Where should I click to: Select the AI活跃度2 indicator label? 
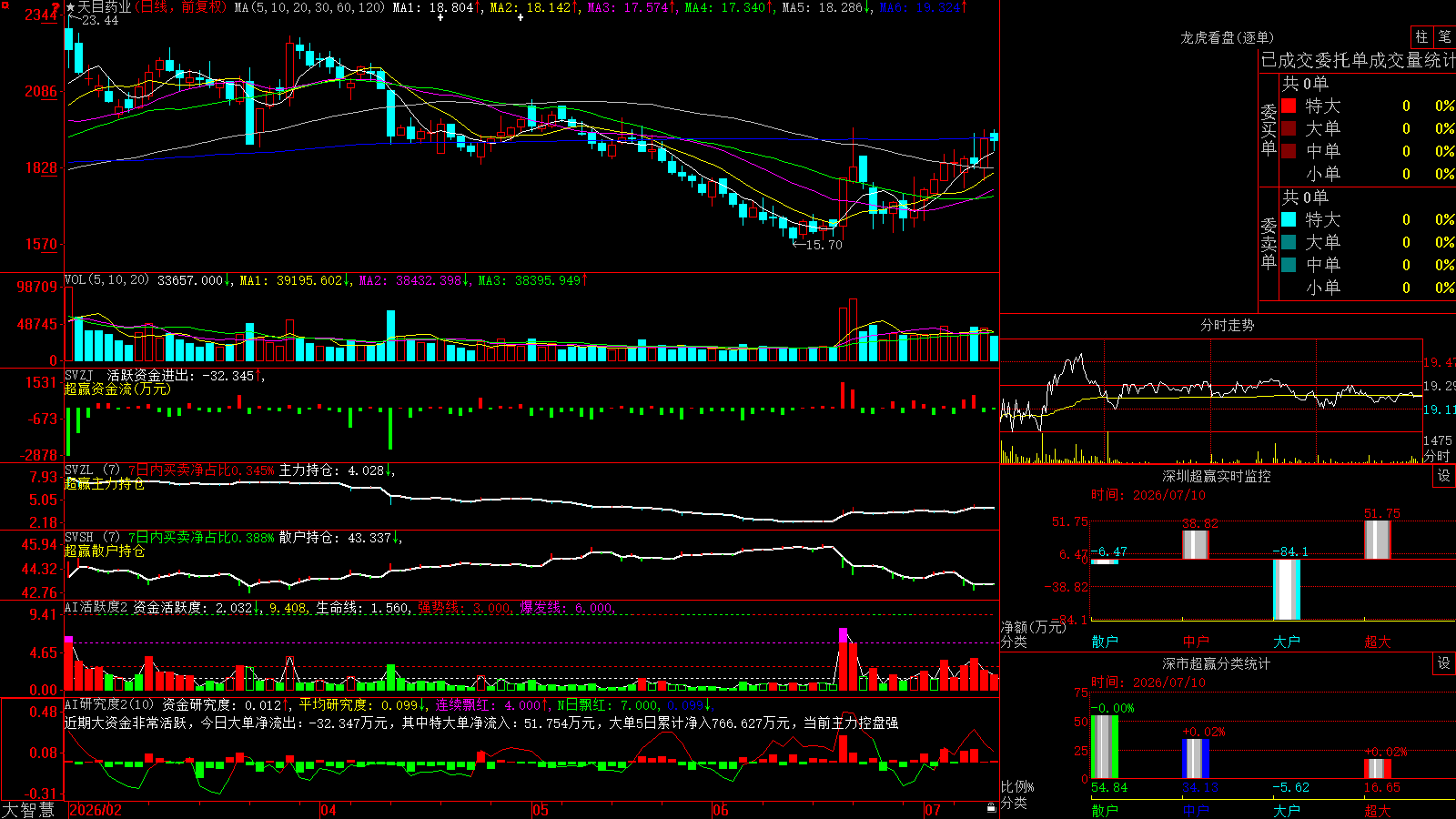[x=96, y=607]
